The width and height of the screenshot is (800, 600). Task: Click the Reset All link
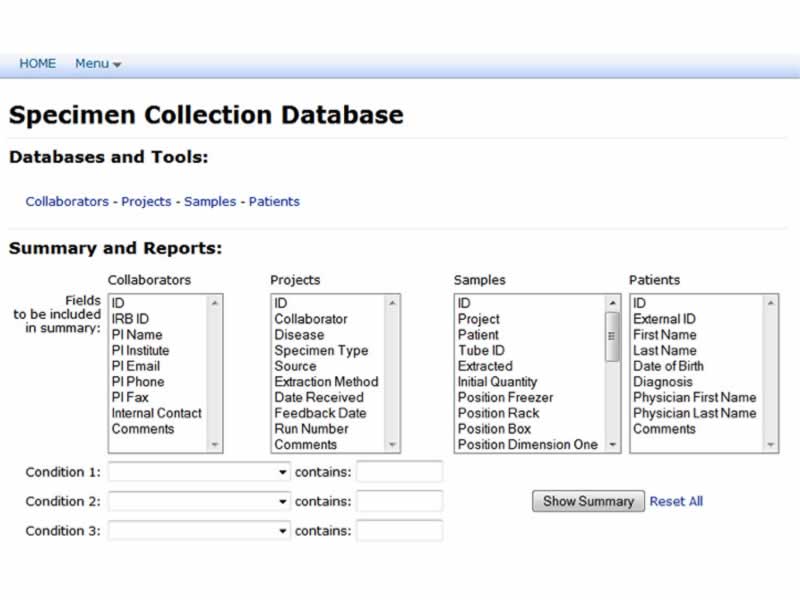coord(676,501)
